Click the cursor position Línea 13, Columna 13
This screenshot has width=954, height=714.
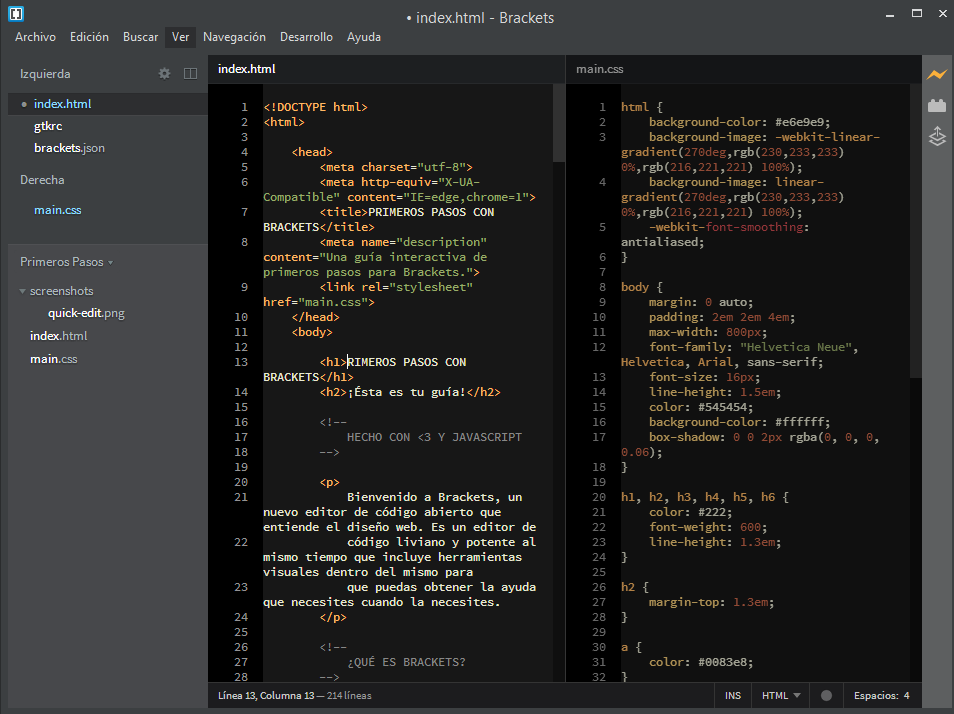266,695
